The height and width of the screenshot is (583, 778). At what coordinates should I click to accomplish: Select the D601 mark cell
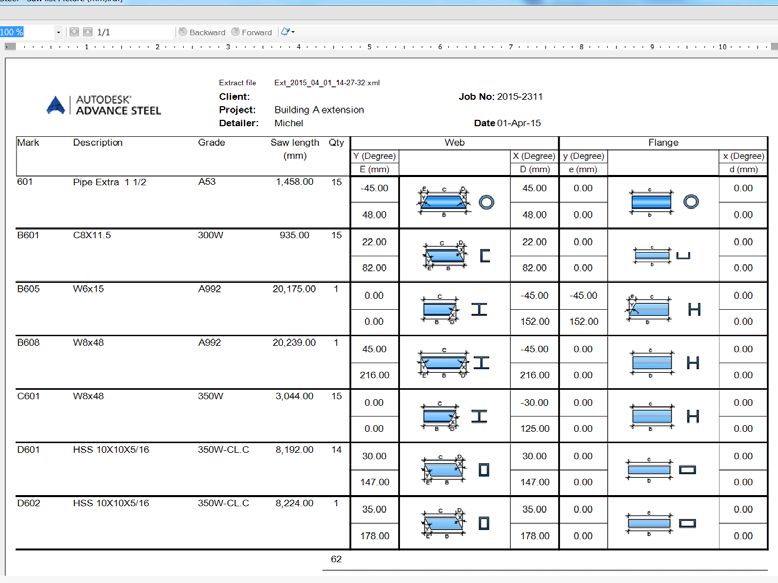pos(28,449)
